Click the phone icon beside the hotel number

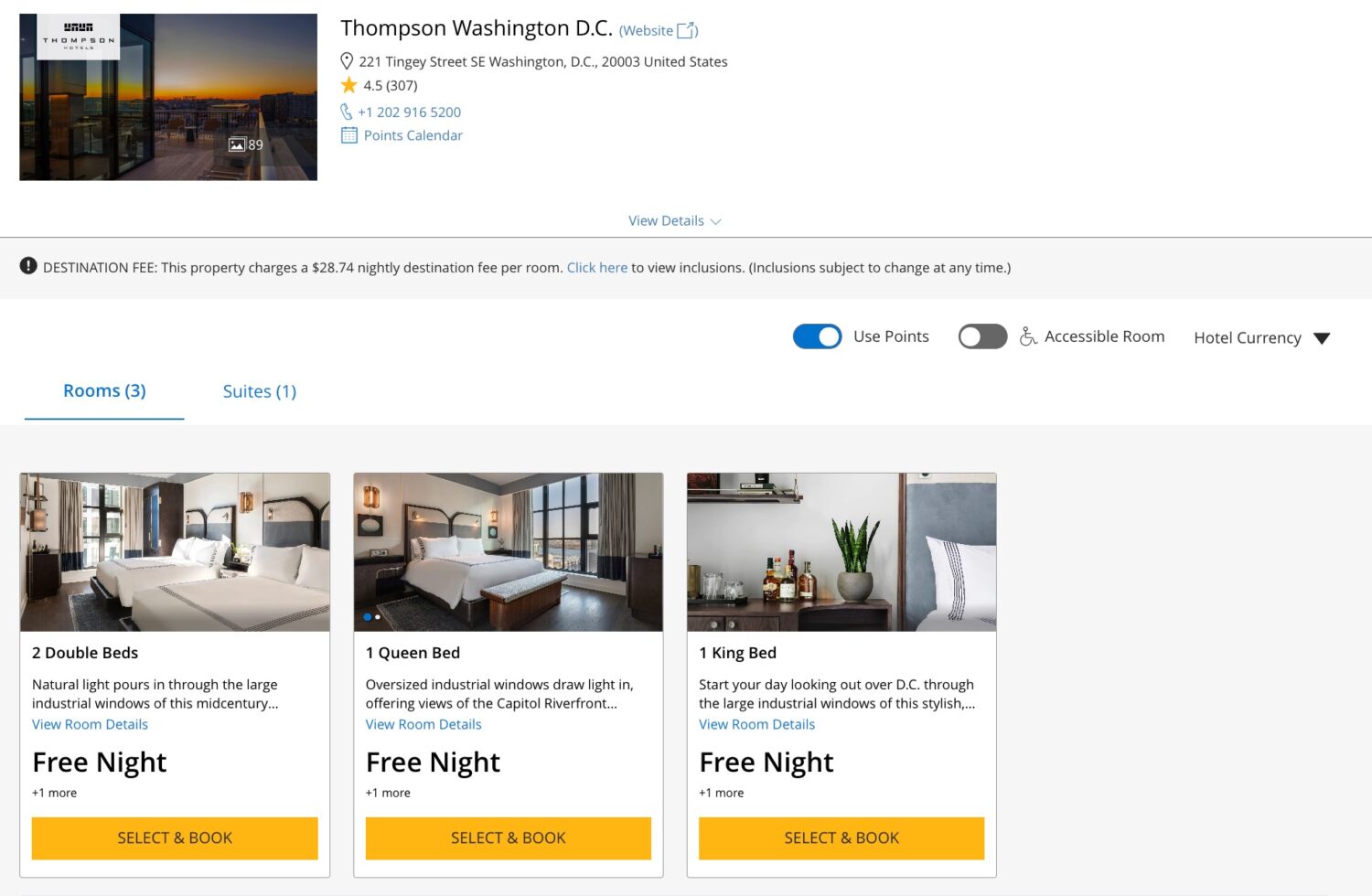[347, 112]
